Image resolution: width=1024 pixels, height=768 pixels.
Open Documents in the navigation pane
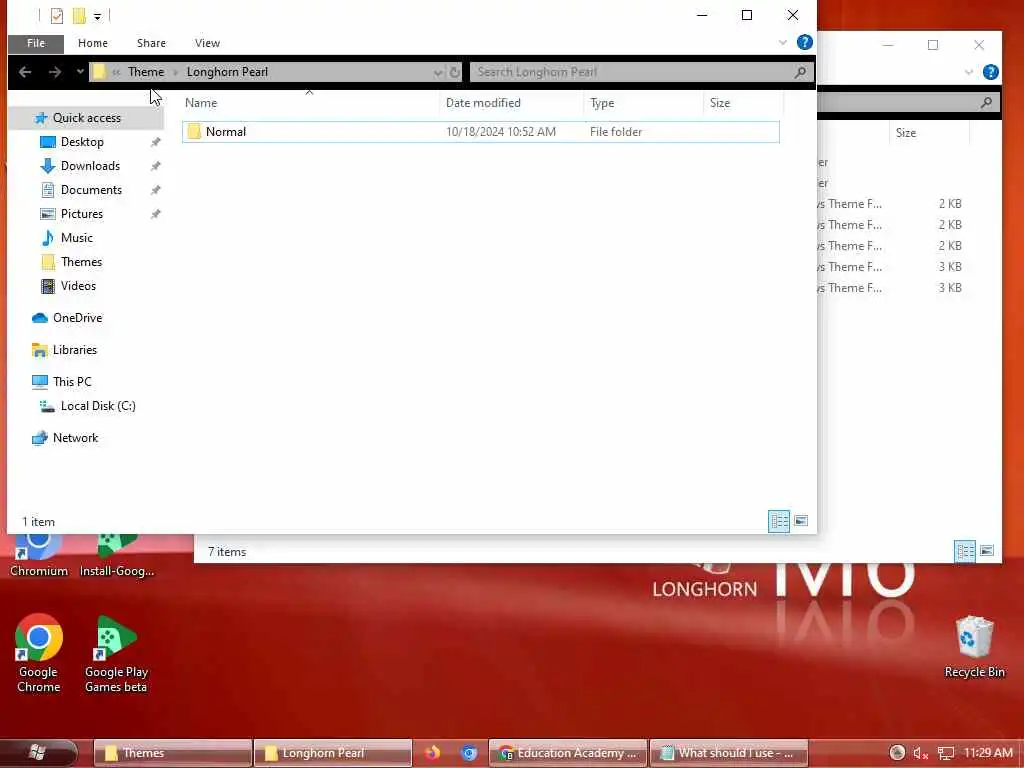91,190
